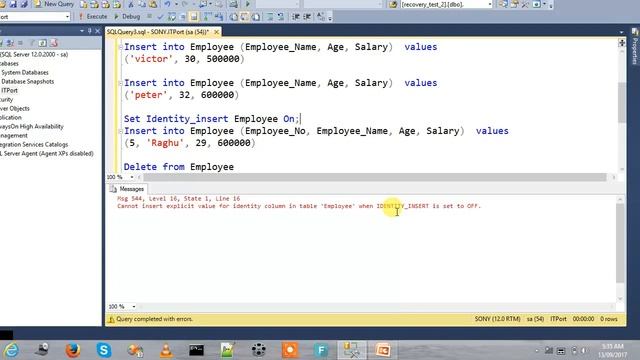
Task: Click the Undo arrow icon
Action: [167, 4]
